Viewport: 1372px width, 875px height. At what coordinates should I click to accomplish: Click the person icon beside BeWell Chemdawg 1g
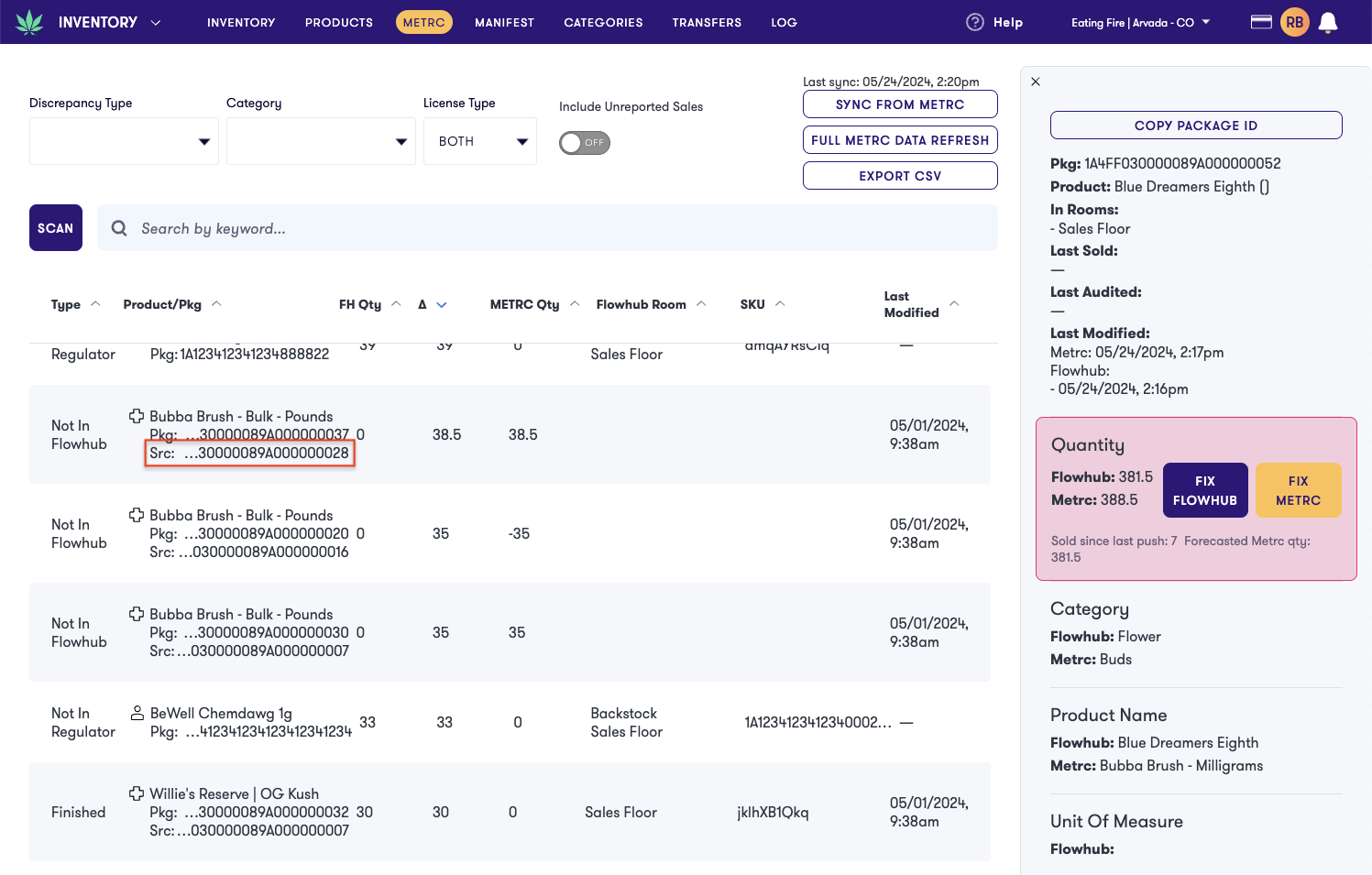[137, 713]
